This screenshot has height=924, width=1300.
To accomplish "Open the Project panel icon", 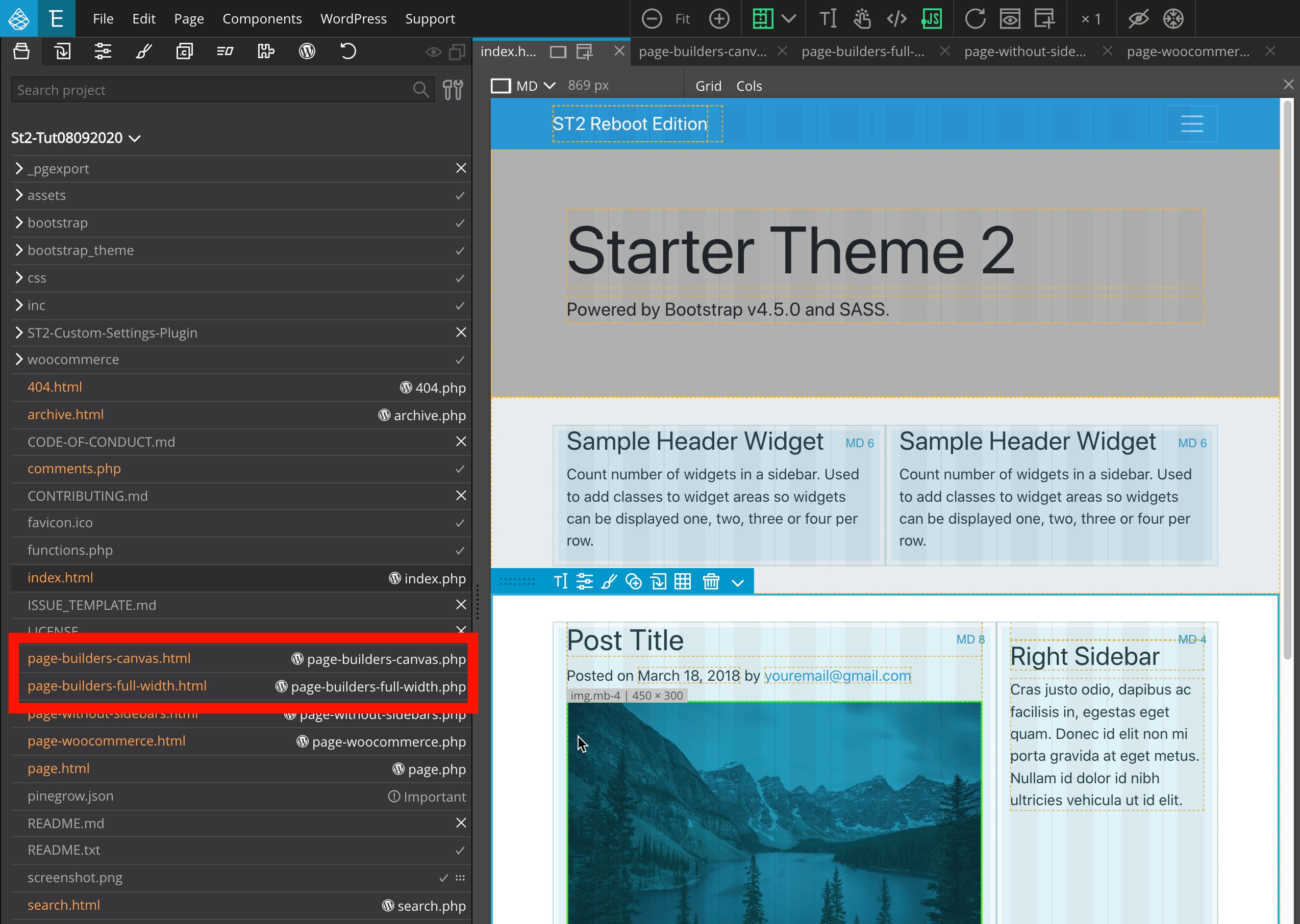I will [21, 51].
